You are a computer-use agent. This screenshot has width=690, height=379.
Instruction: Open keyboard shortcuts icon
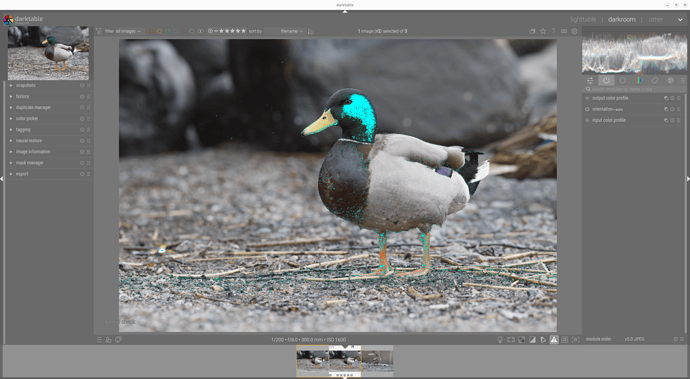[564, 31]
